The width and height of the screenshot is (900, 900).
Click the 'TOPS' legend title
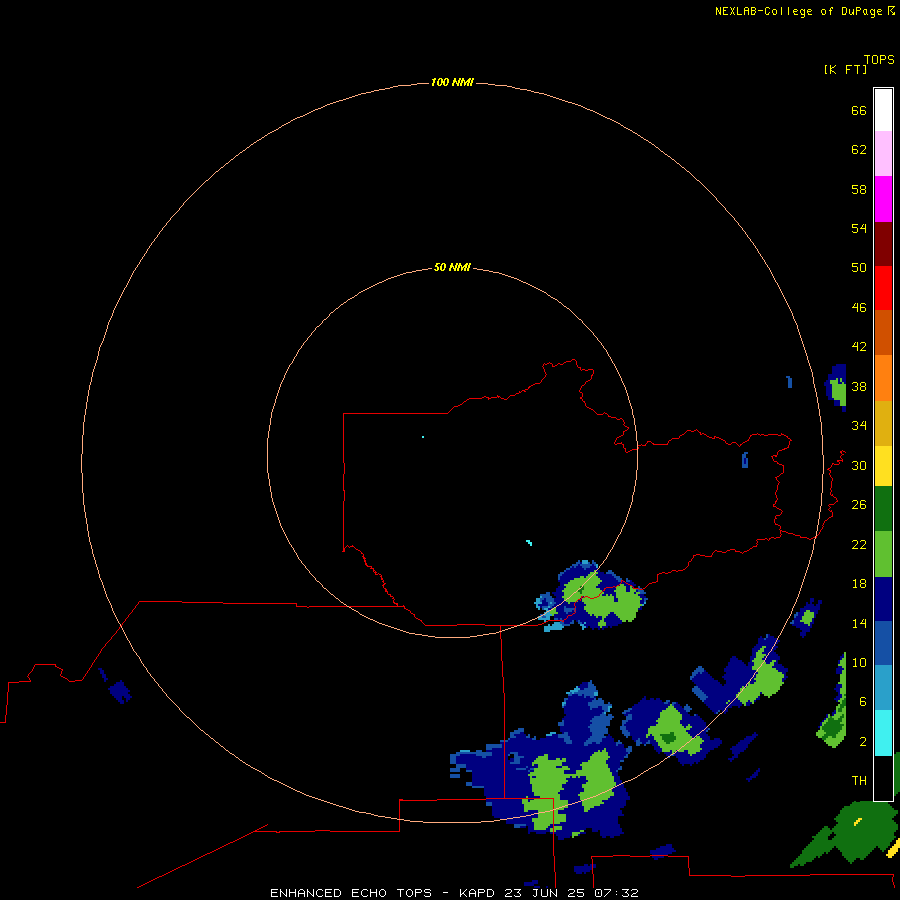tap(879, 60)
